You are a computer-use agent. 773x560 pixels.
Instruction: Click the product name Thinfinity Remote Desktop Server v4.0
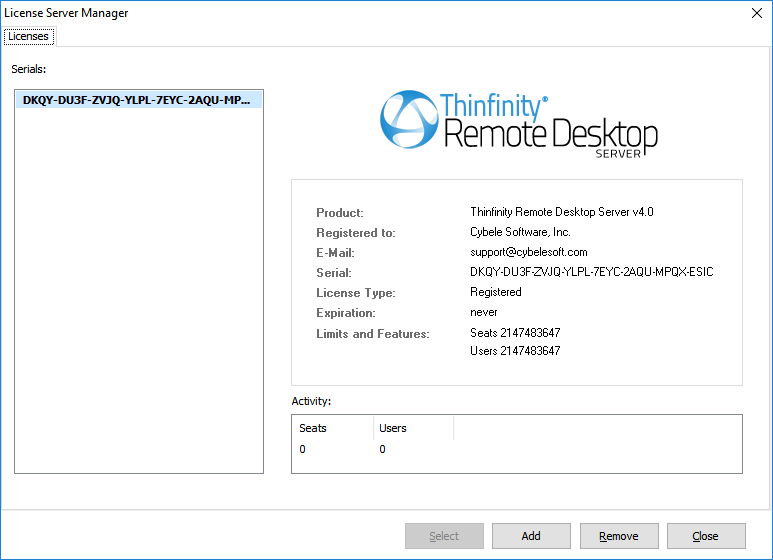pyautogui.click(x=562, y=212)
